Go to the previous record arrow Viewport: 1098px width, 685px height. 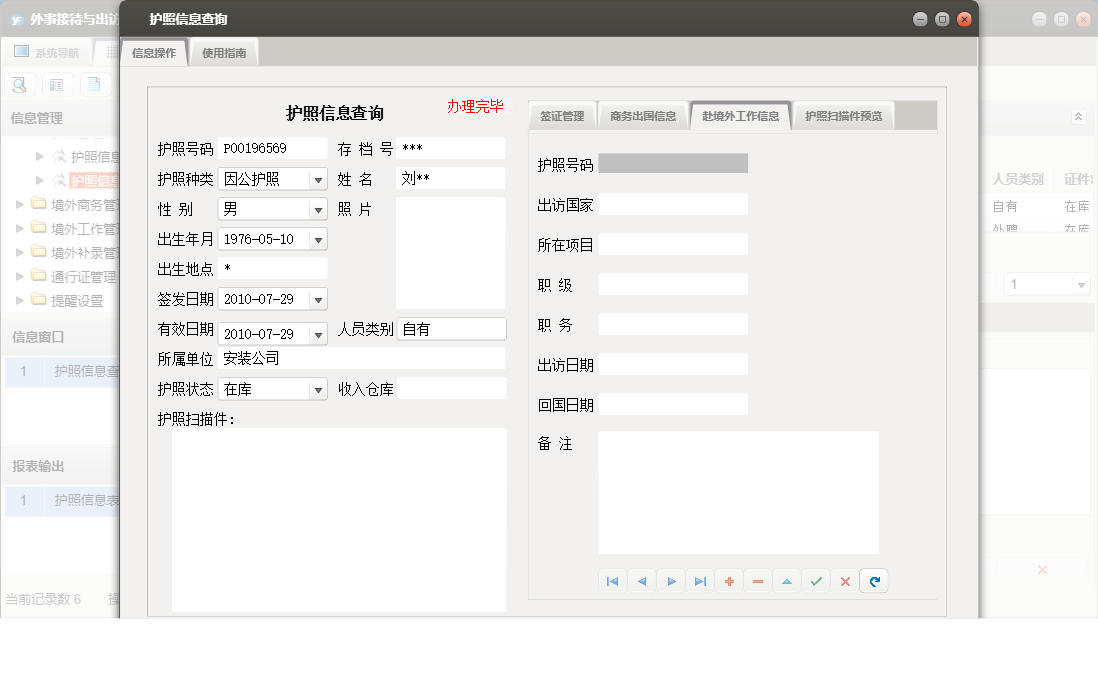tap(641, 580)
